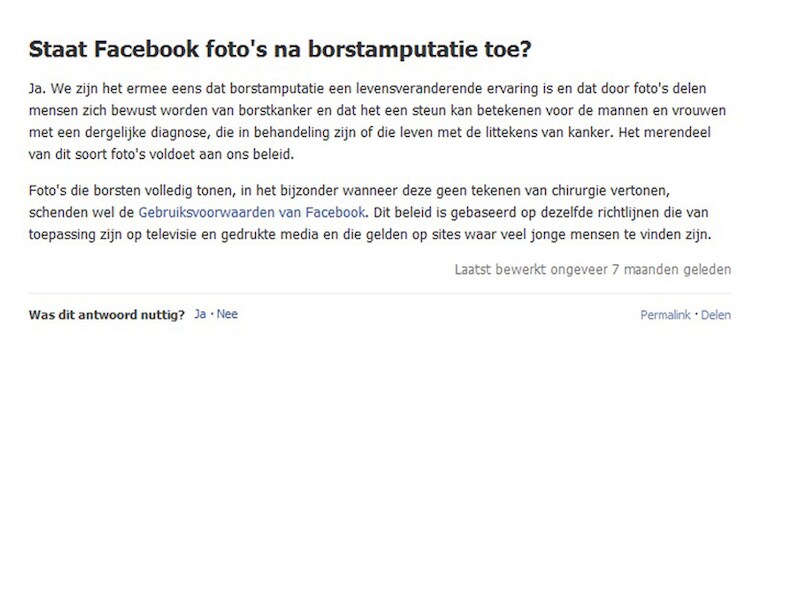Click the word 'diagnose' in the first paragraph
The height and width of the screenshot is (600, 800).
(x=179, y=133)
